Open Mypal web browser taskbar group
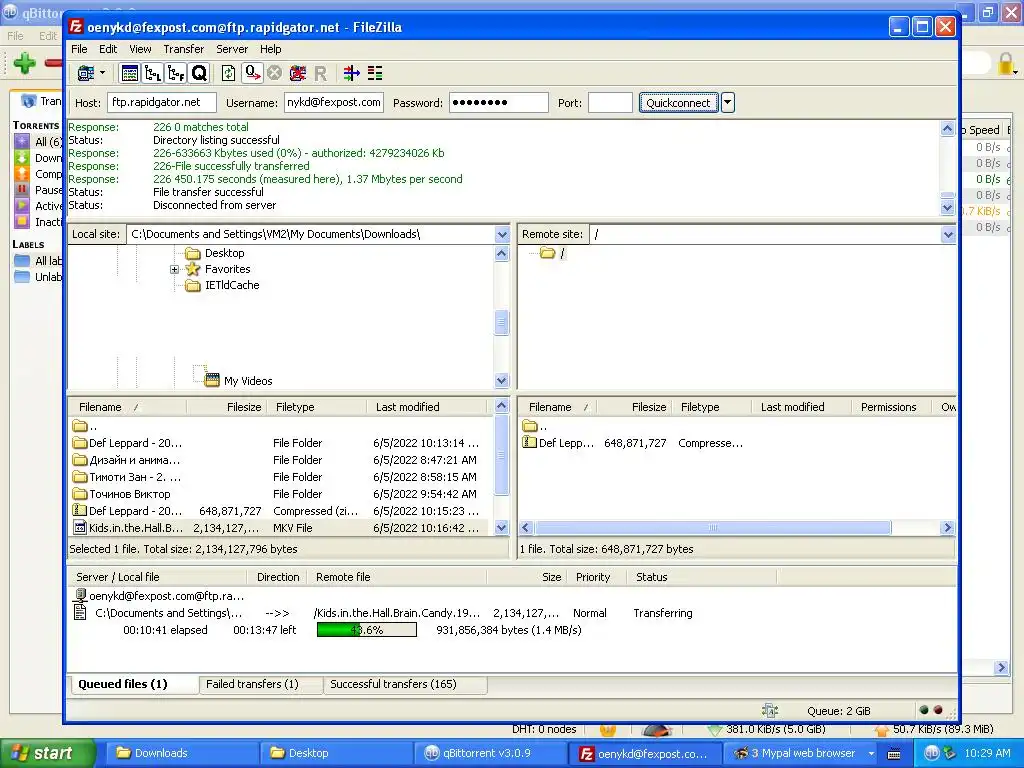The width and height of the screenshot is (1024, 768). coord(802,753)
